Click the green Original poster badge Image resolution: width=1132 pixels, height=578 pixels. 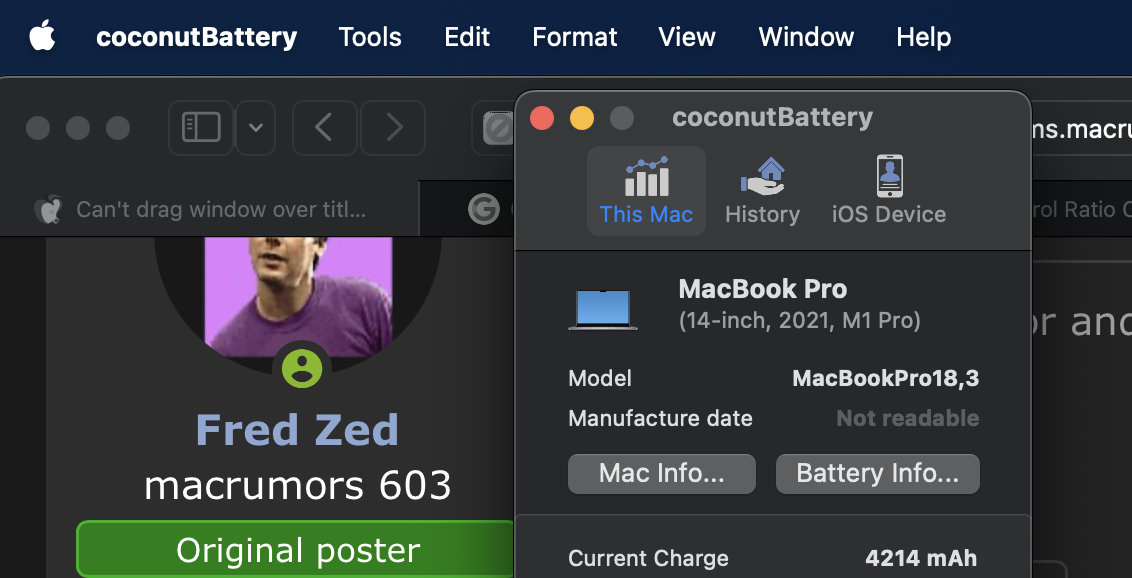coord(297,550)
